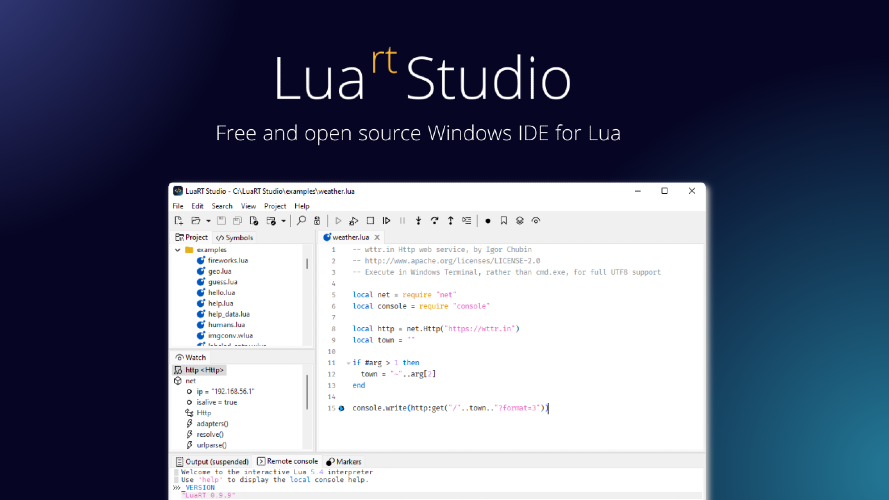Open guess.lua in the project tree

click(x=223, y=282)
